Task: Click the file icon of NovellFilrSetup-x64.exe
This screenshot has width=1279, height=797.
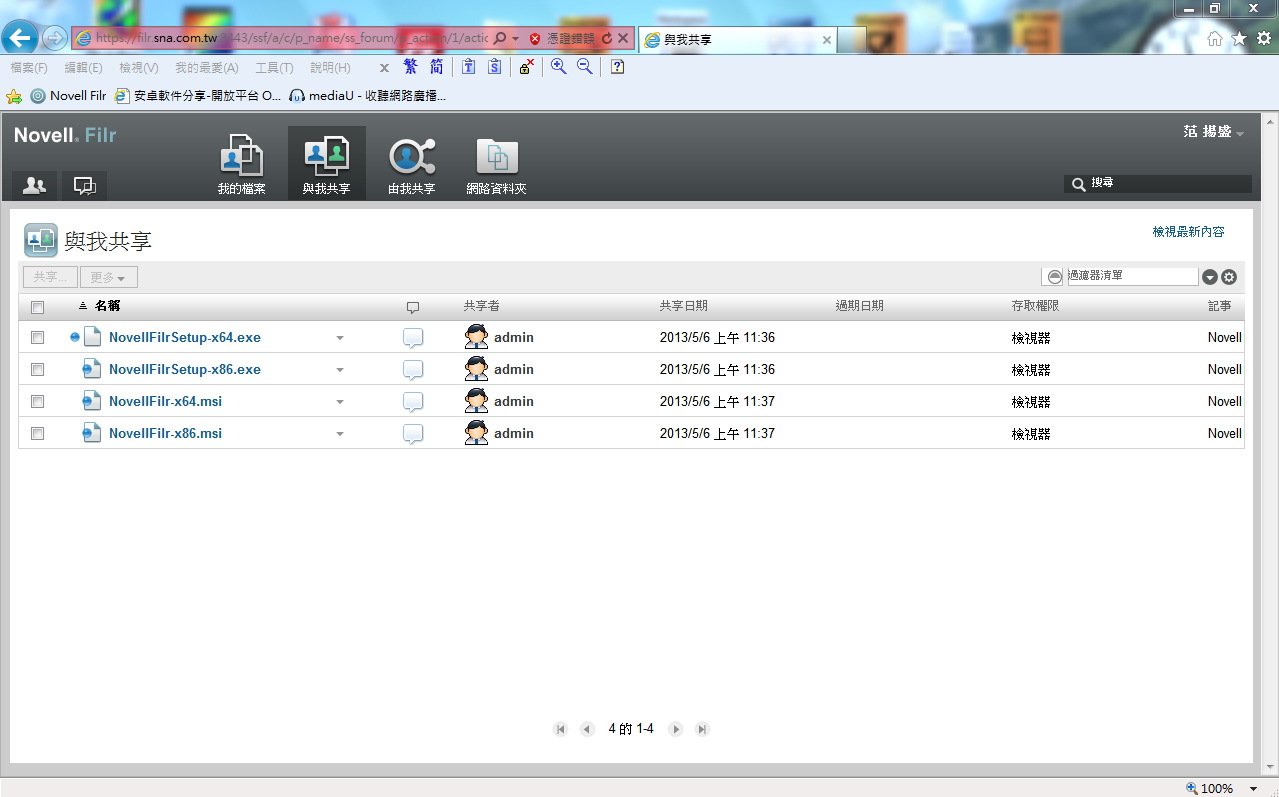Action: 92,337
